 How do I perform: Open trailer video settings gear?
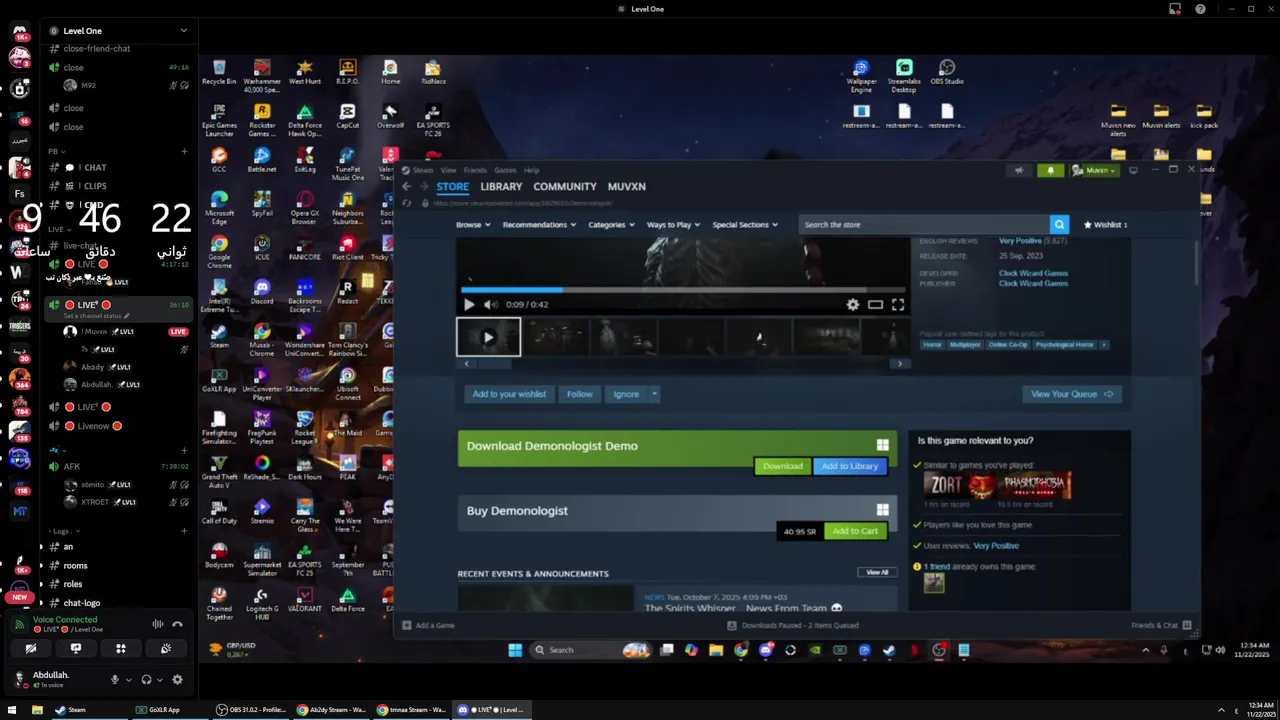853,305
